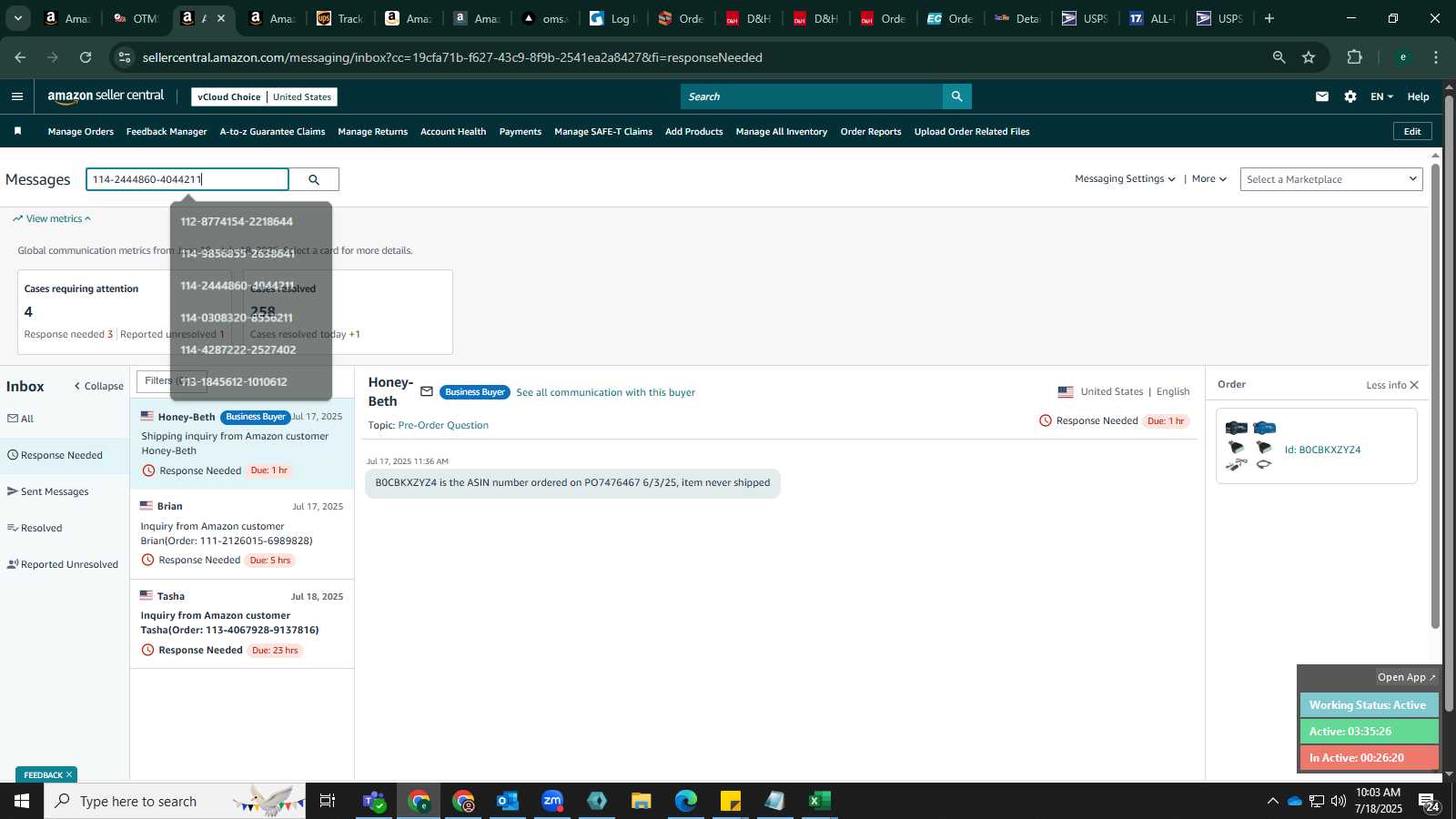The height and width of the screenshot is (819, 1456).
Task: Show hidden system tray icons
Action: (x=1272, y=801)
